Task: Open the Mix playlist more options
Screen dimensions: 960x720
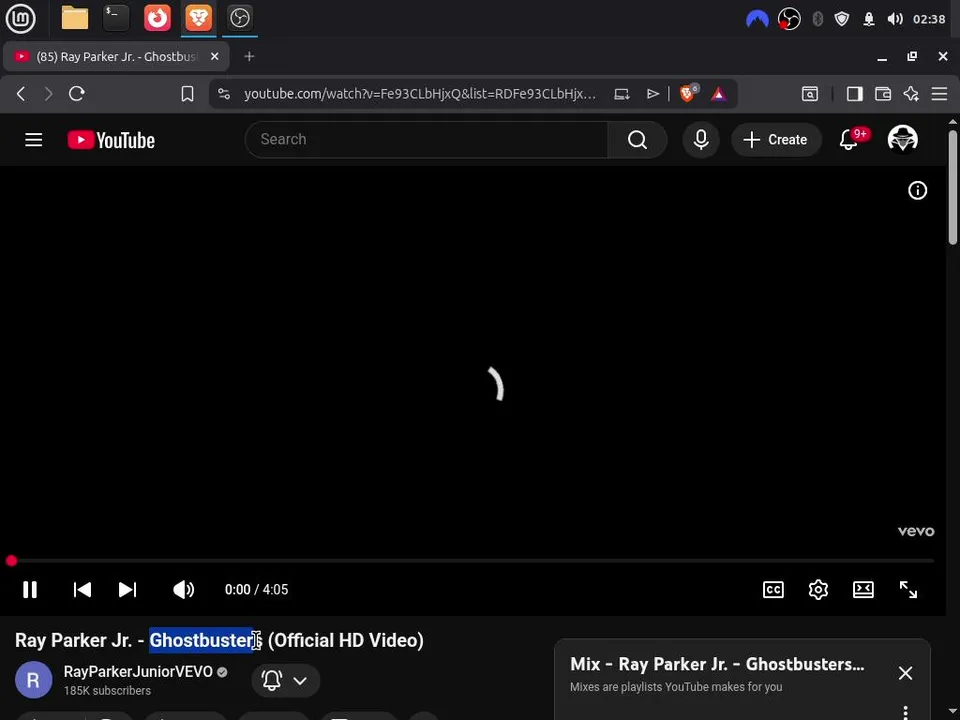Action: [905, 713]
